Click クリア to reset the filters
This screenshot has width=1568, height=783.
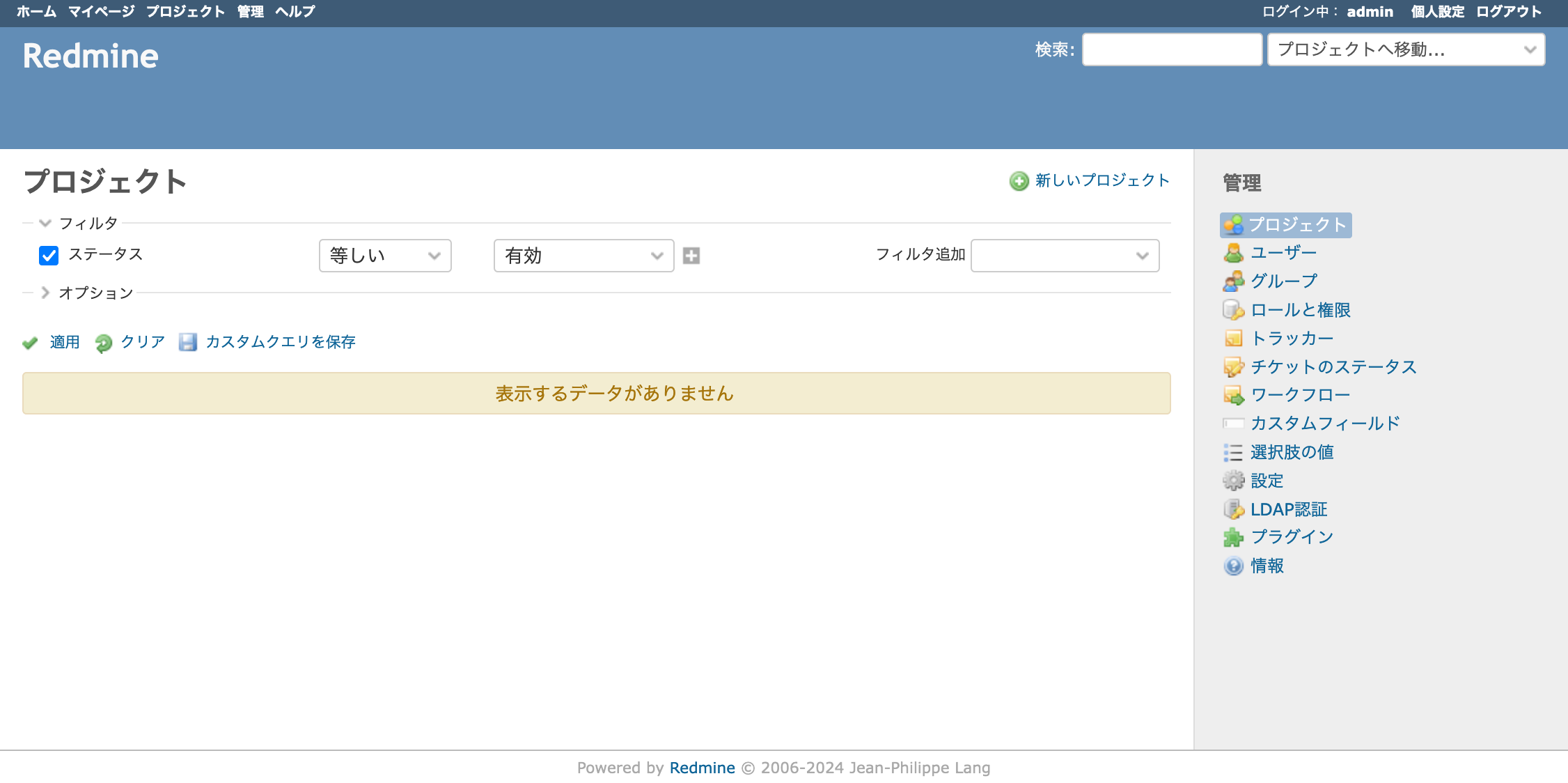[142, 342]
